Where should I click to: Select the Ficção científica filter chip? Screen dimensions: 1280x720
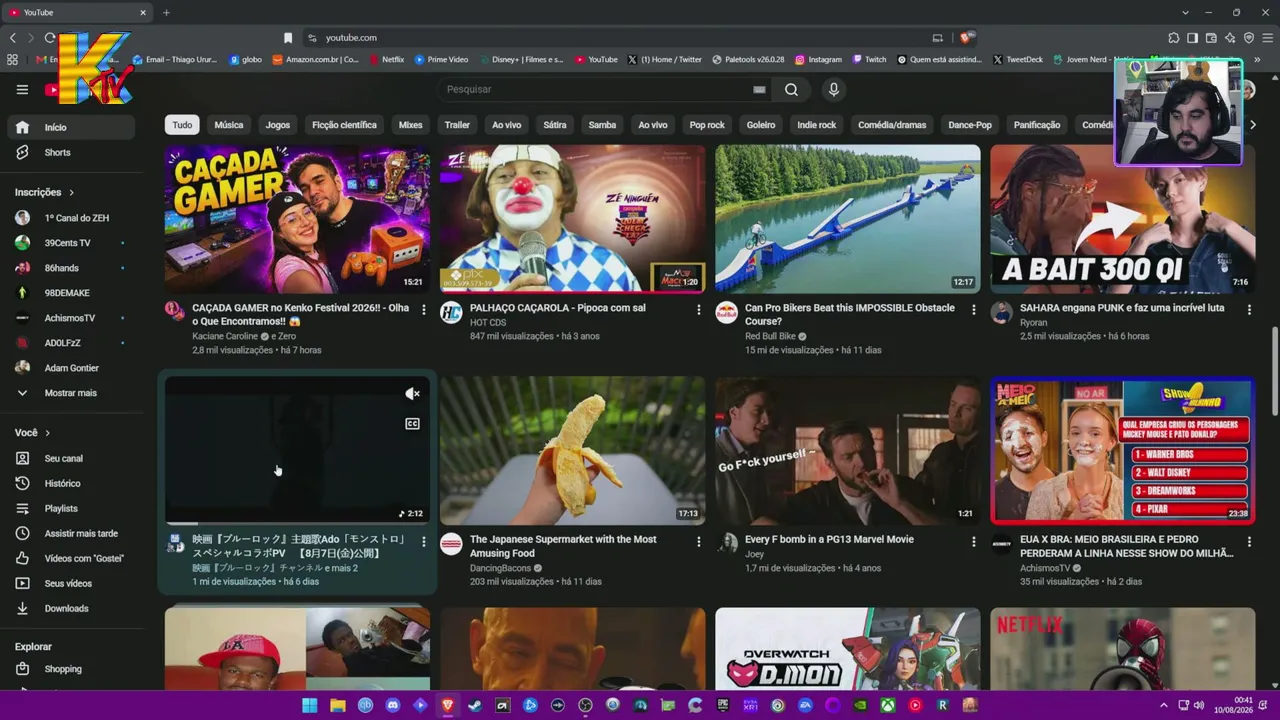[344, 125]
